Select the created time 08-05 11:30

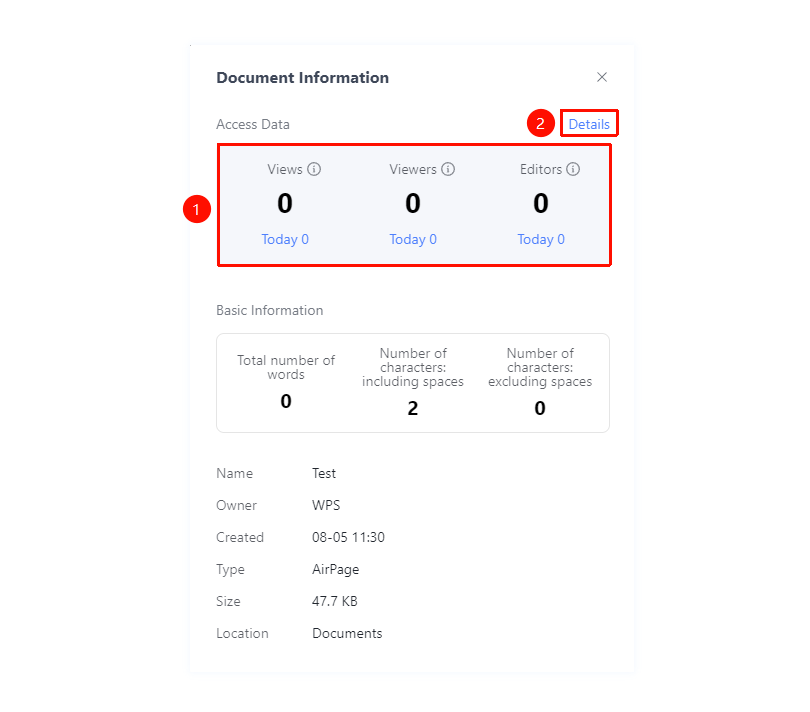click(x=348, y=537)
